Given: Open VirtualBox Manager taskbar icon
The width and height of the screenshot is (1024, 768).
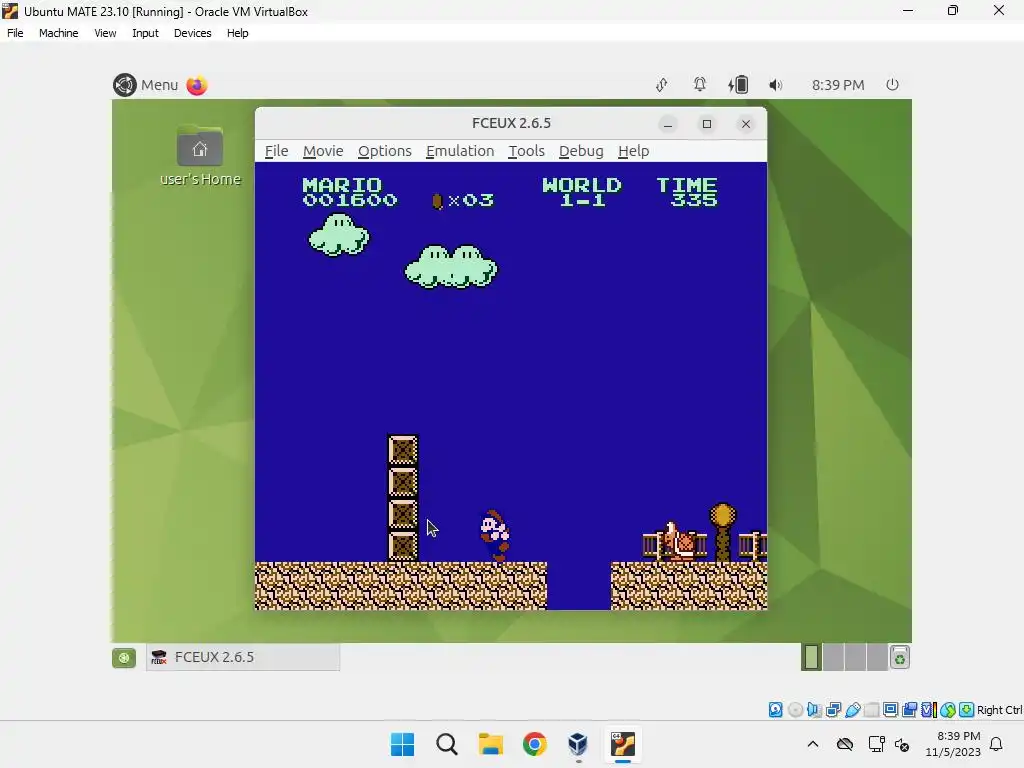Looking at the screenshot, I should (x=578, y=744).
